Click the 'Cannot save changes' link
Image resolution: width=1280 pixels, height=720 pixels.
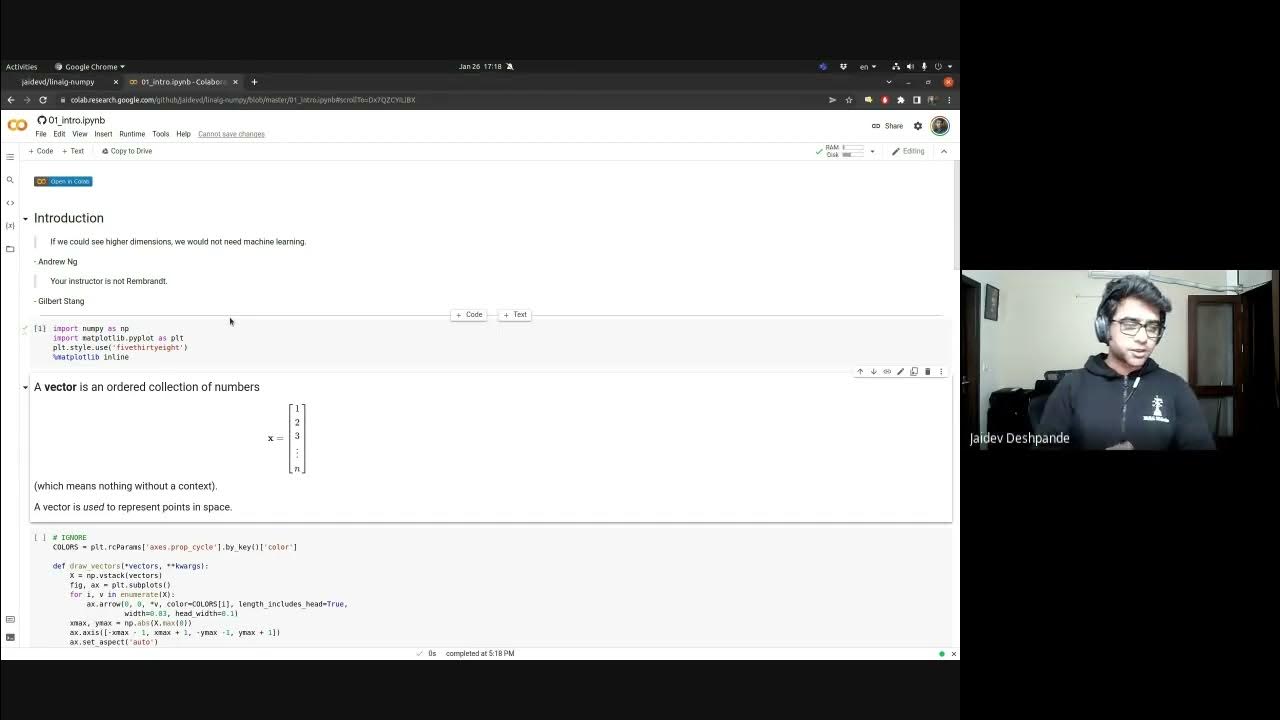click(x=231, y=134)
